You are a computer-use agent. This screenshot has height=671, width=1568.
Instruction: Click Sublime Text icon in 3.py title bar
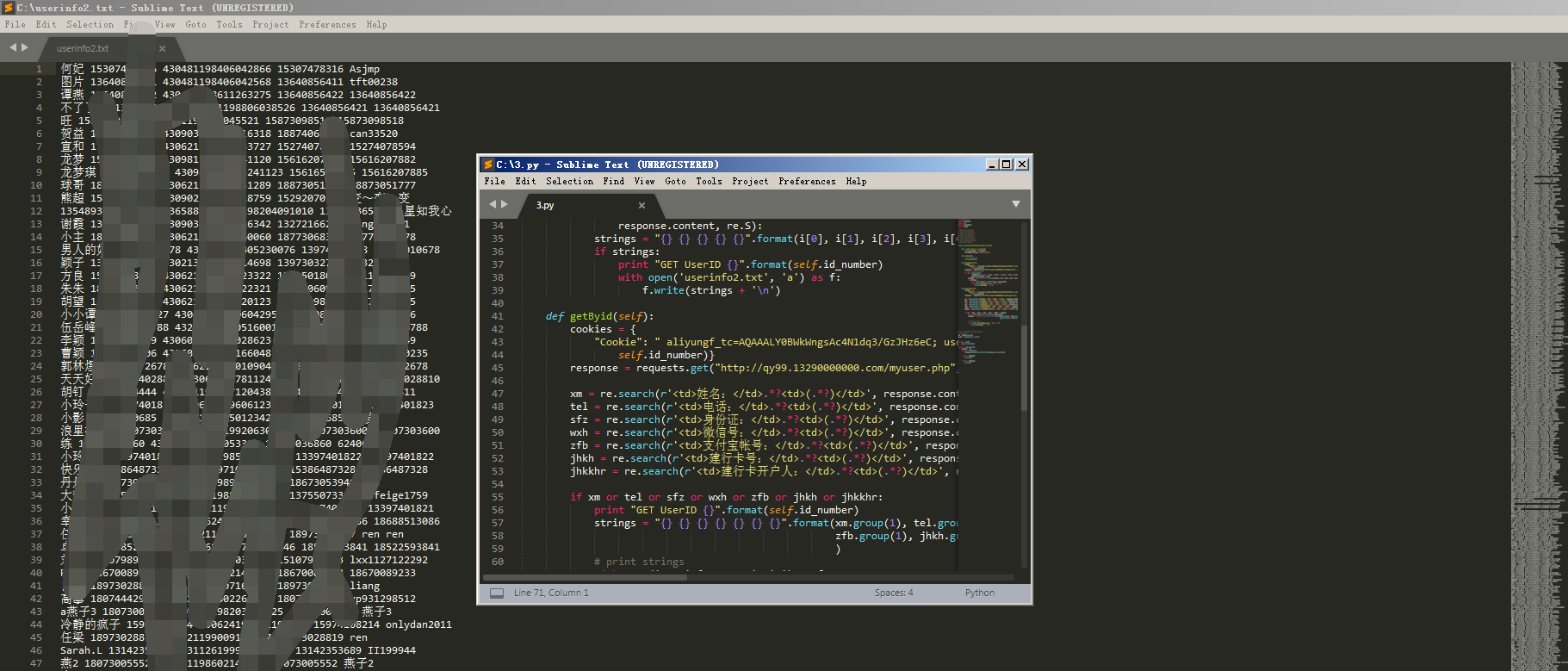[x=487, y=165]
